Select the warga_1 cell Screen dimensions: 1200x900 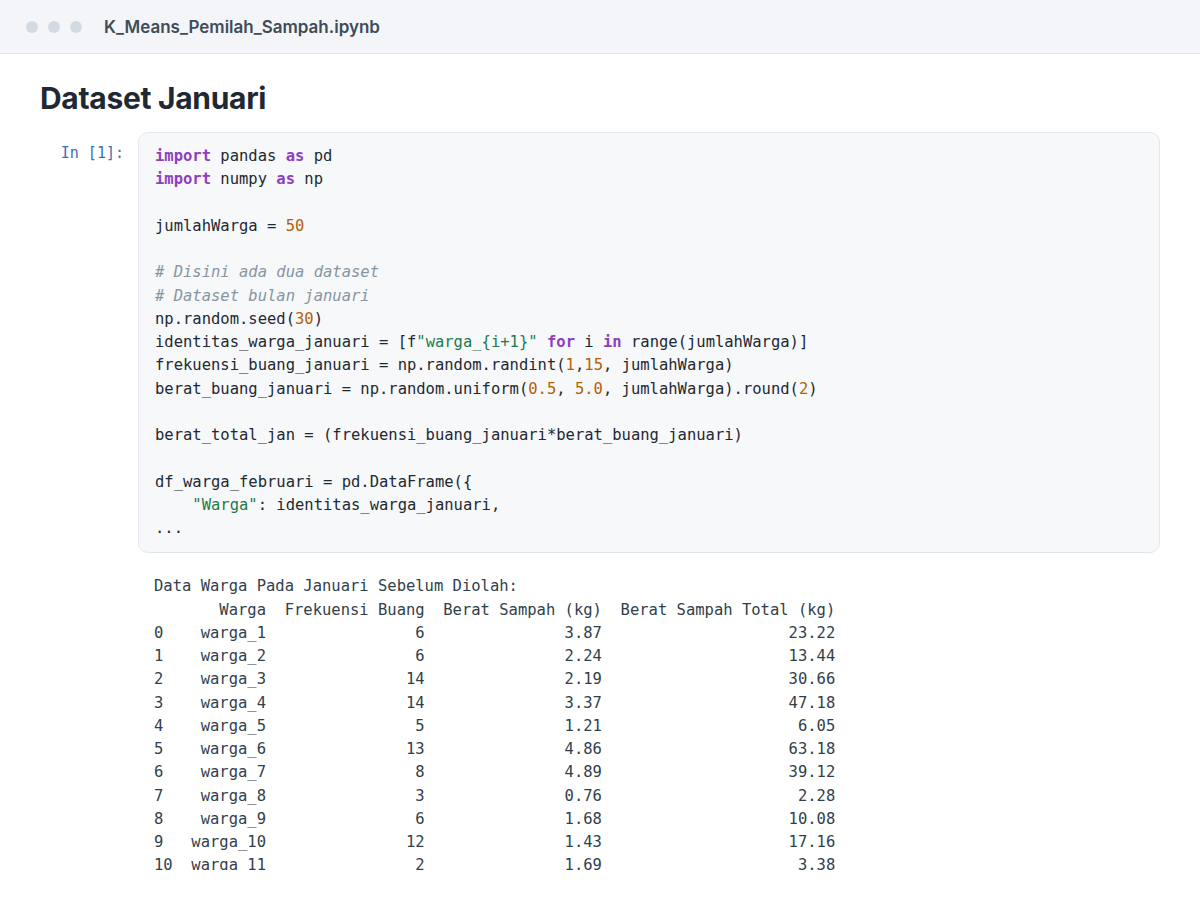[233, 633]
